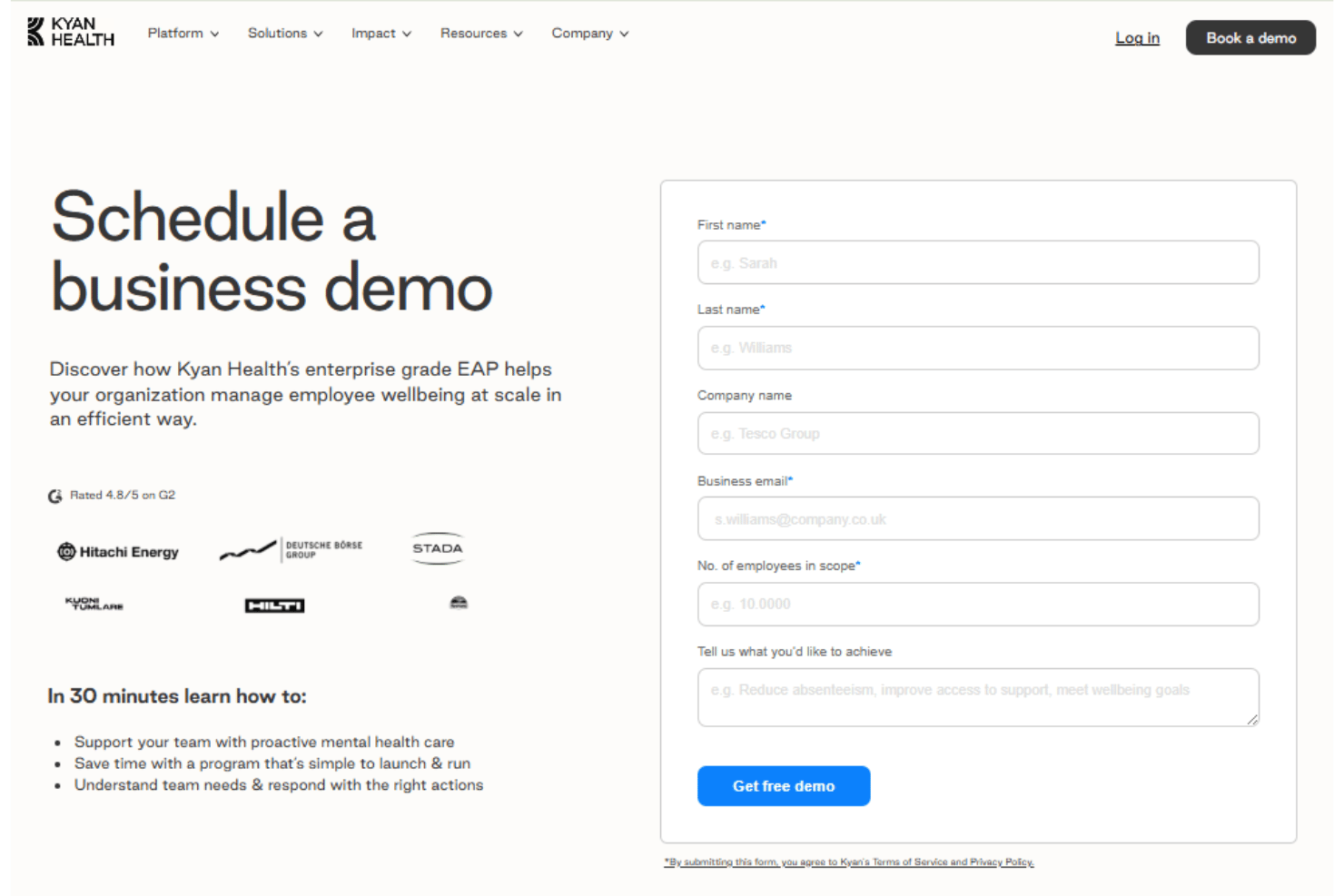Click the Kuoni Tumlare logo
This screenshot has width=1344, height=896.
click(x=94, y=604)
